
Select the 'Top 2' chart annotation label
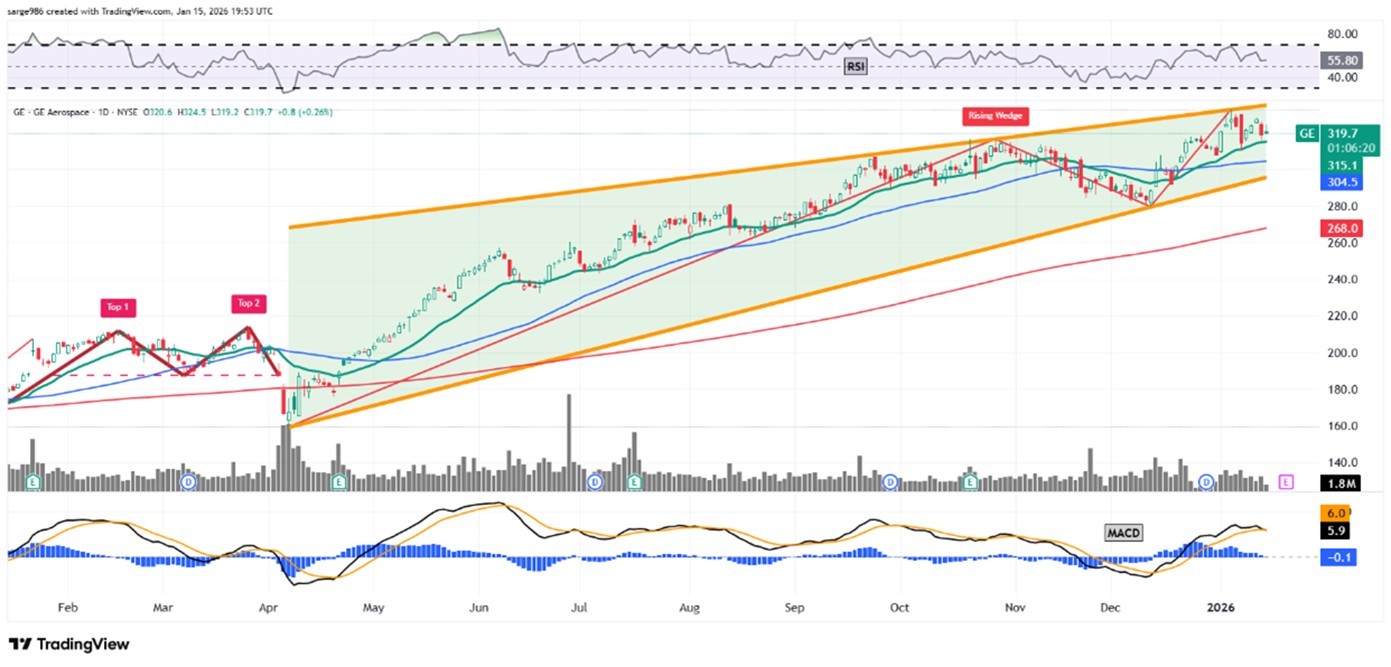[246, 303]
